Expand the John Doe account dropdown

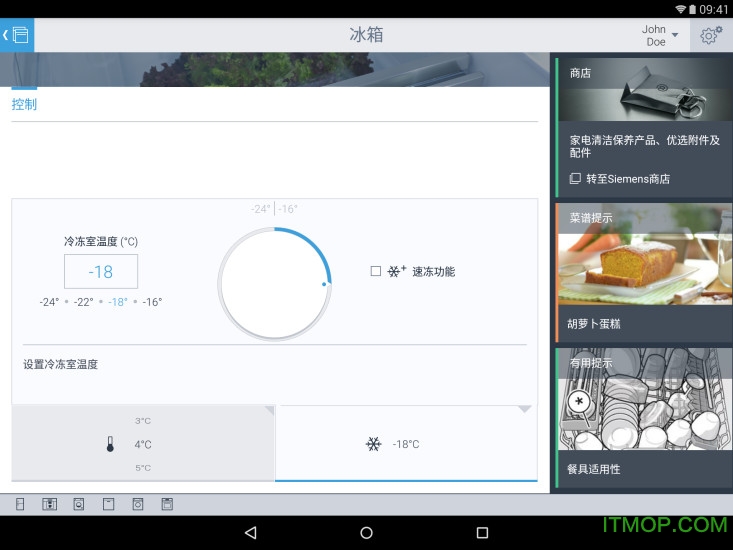coord(660,36)
